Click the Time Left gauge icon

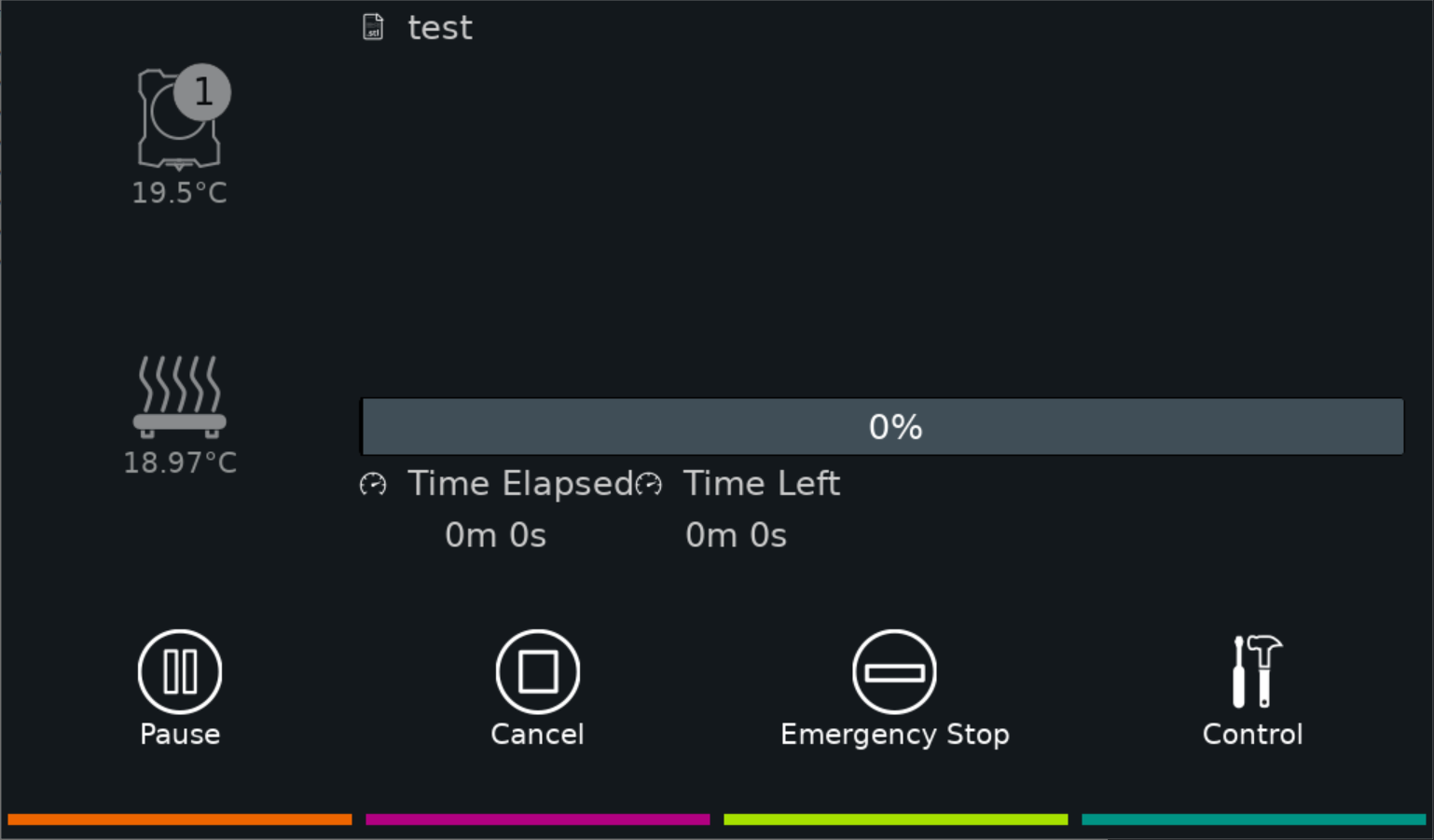click(x=649, y=484)
